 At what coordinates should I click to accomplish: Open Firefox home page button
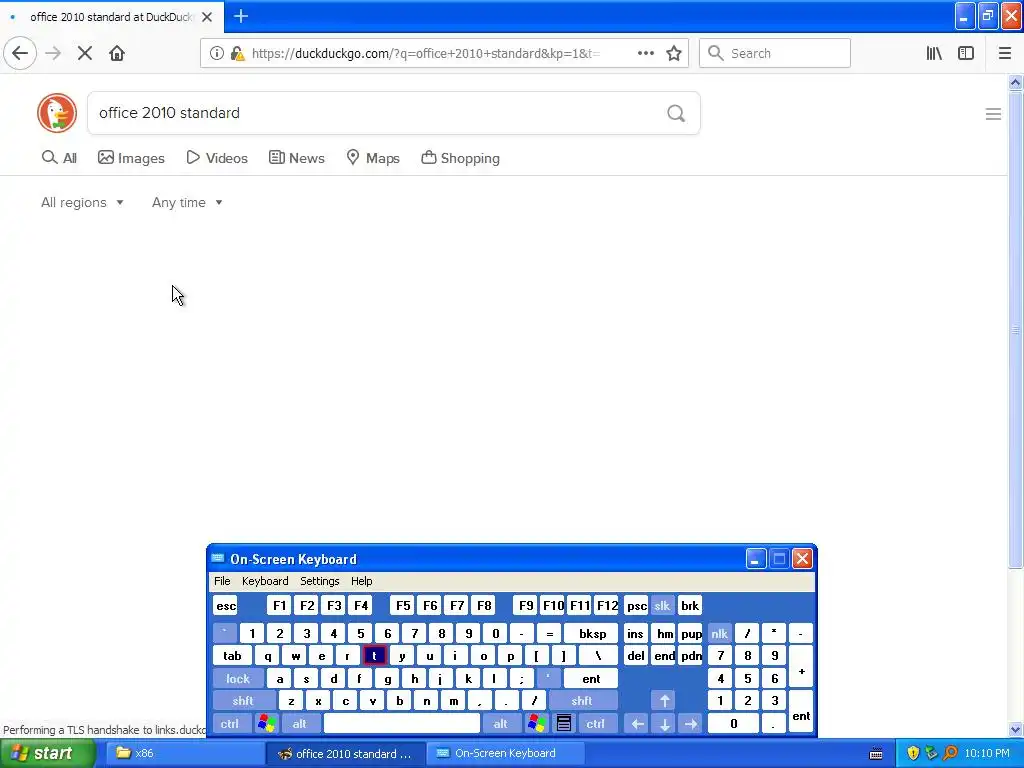tap(117, 54)
